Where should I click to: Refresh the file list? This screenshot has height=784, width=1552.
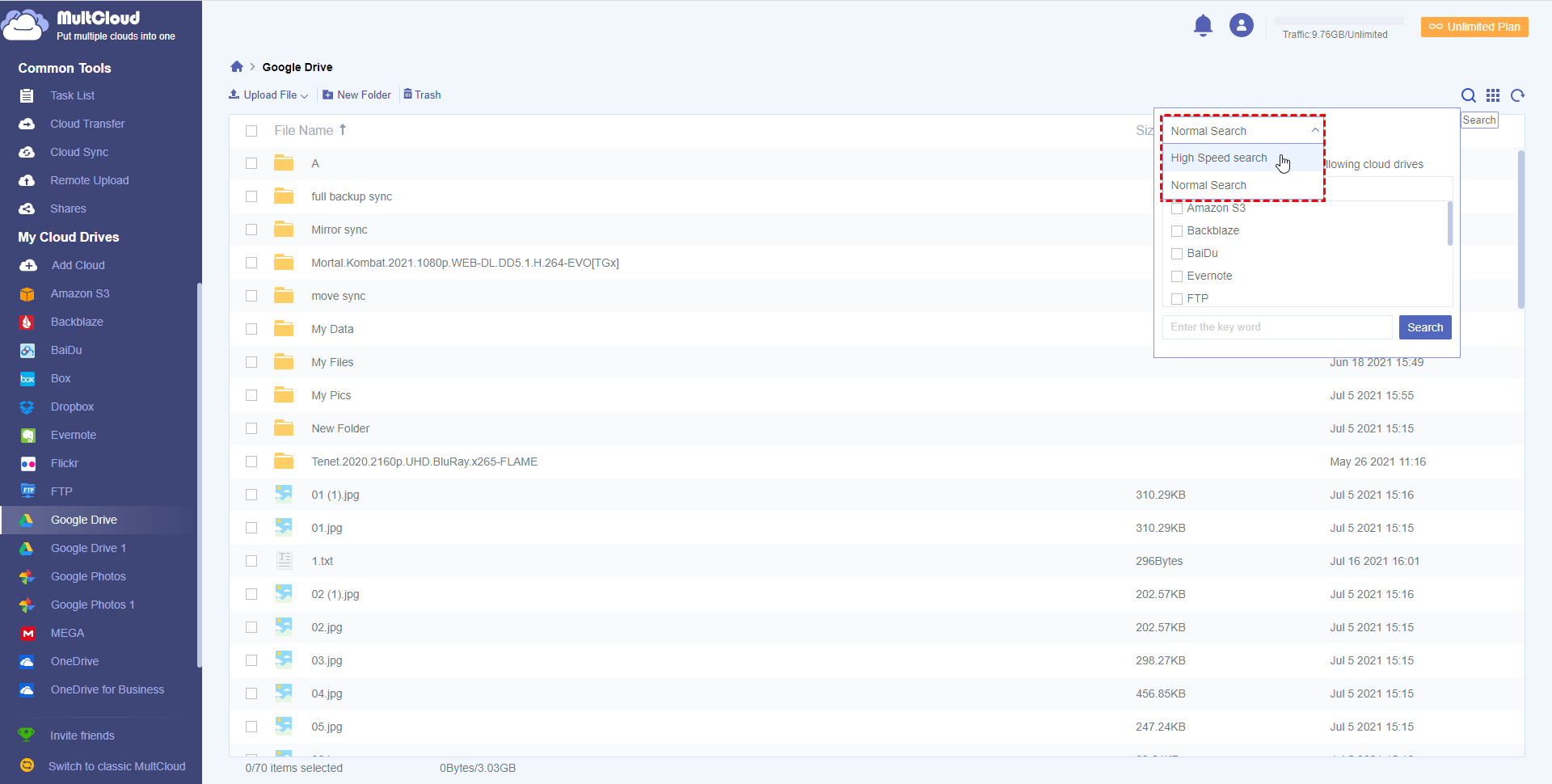pos(1518,95)
